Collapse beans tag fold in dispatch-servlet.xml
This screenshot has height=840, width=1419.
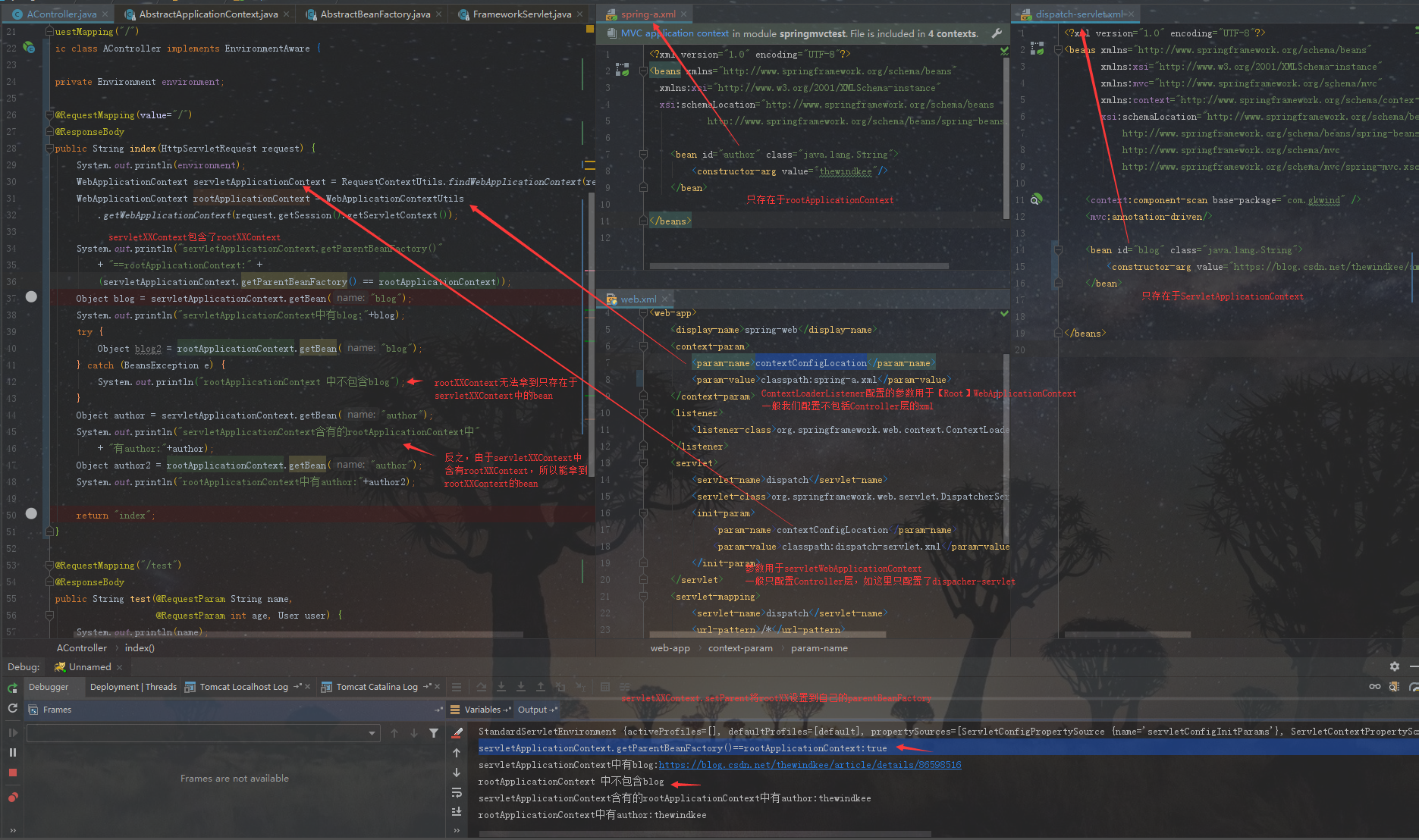pyautogui.click(x=1058, y=50)
